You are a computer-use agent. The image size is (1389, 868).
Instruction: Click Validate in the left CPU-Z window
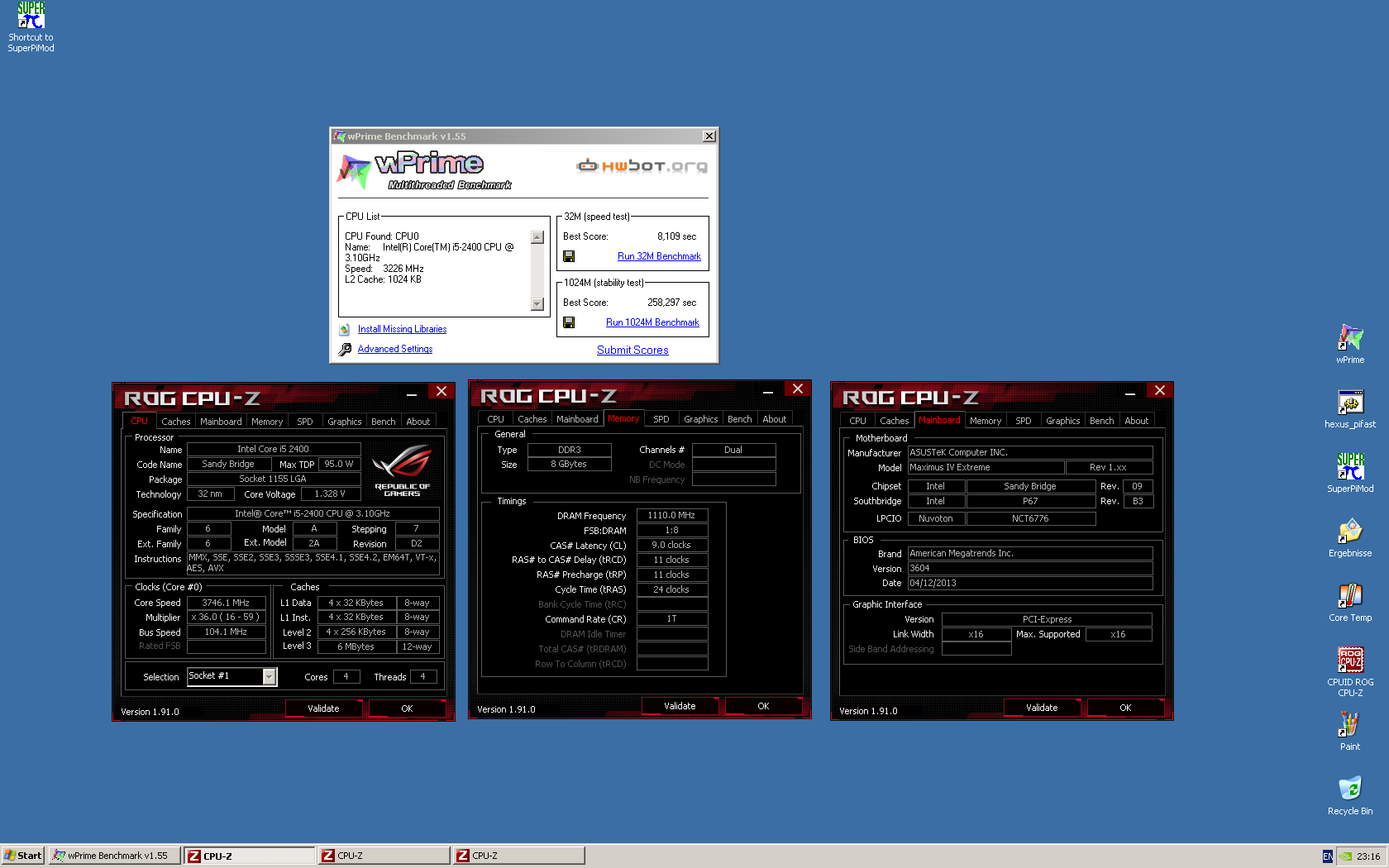323,708
